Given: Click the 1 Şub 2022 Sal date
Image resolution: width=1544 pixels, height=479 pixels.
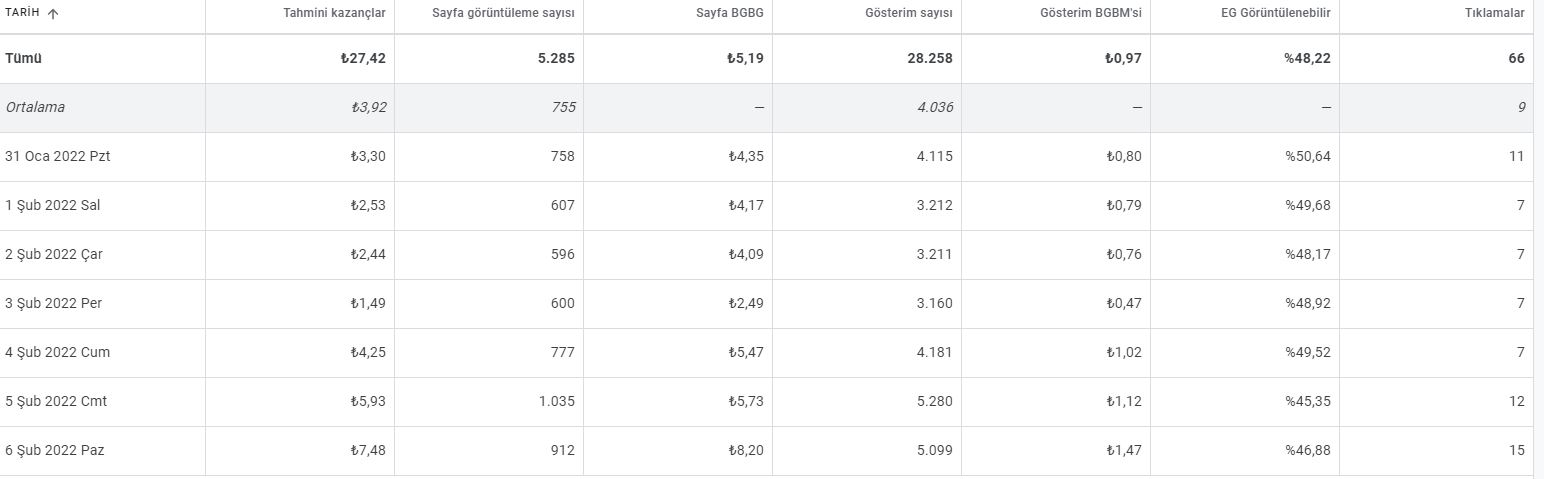Looking at the screenshot, I should click(53, 206).
